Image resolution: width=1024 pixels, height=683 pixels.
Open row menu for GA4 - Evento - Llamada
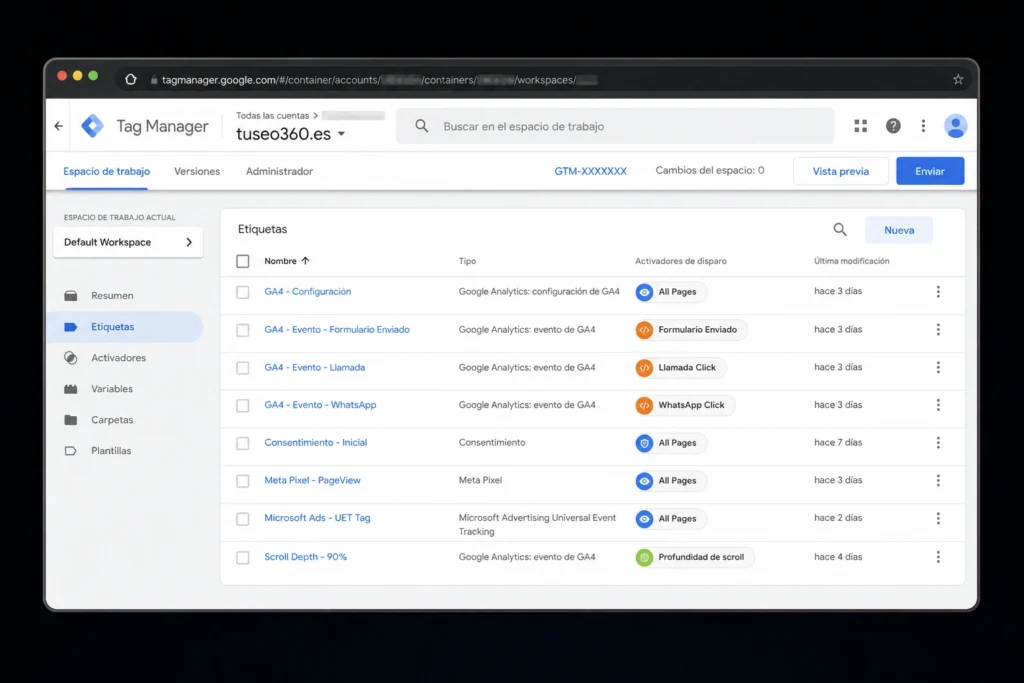pyautogui.click(x=938, y=368)
